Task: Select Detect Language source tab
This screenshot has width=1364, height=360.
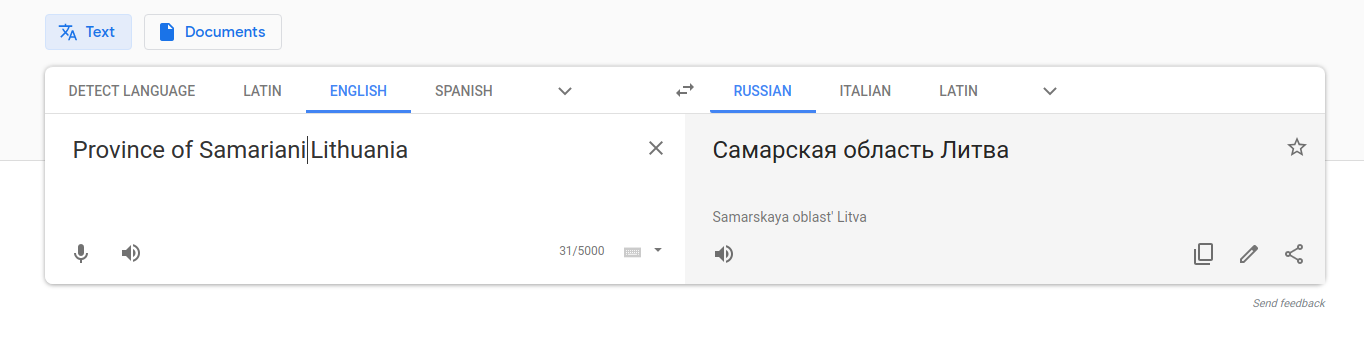Action: pyautogui.click(x=132, y=91)
